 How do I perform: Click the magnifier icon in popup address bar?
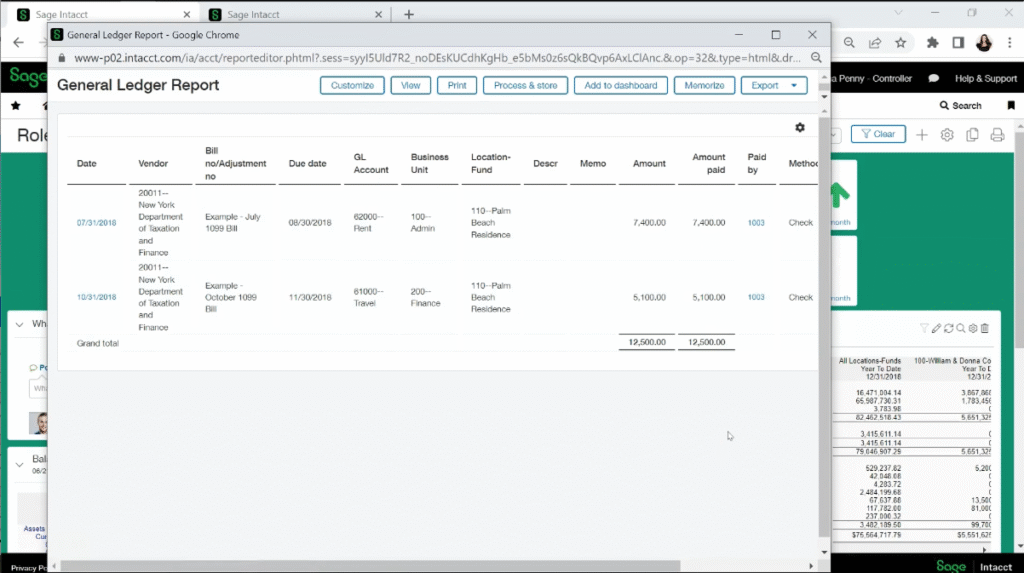(x=816, y=57)
